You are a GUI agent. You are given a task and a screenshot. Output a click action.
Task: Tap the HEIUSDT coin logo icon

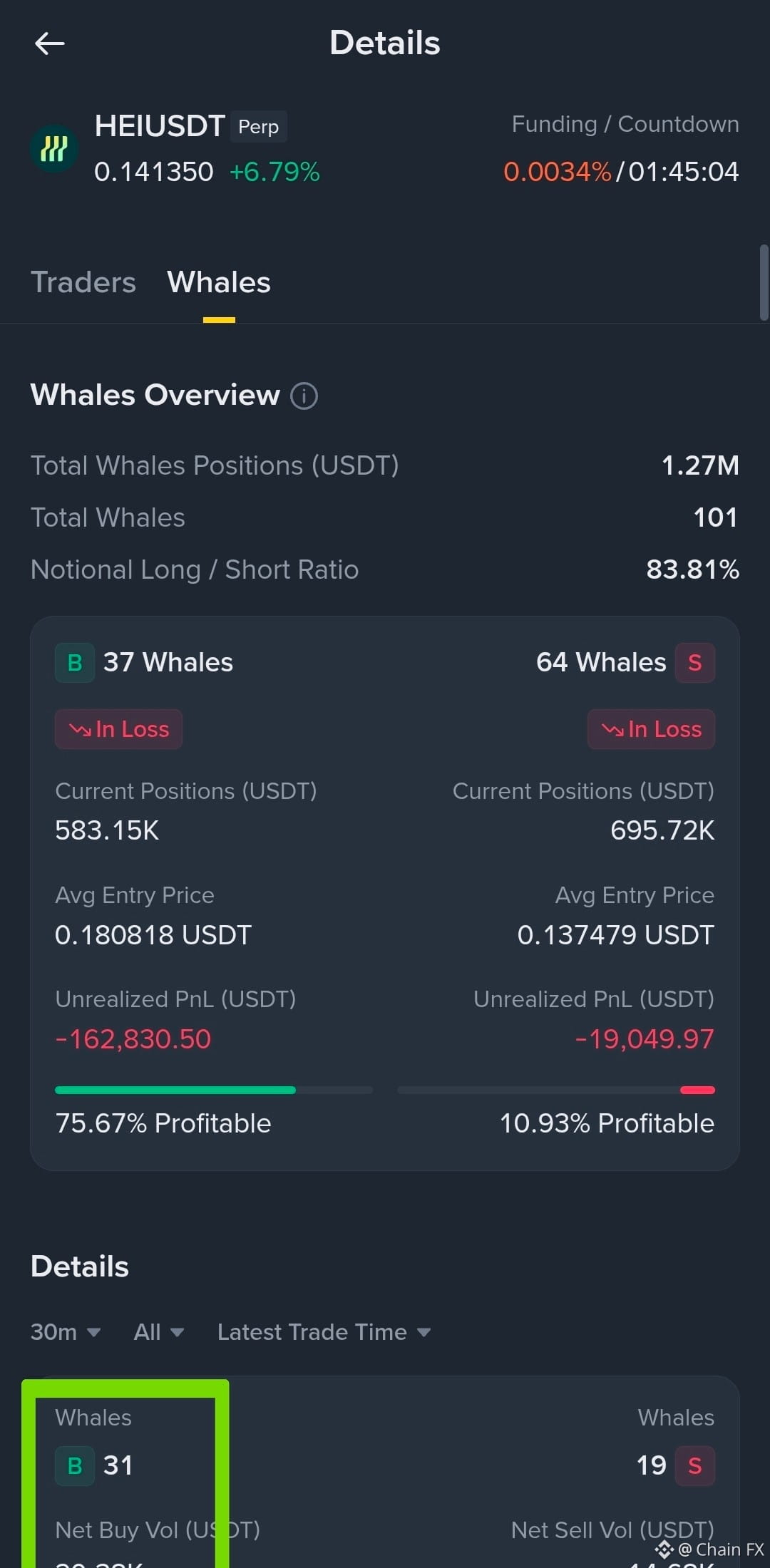(x=53, y=149)
